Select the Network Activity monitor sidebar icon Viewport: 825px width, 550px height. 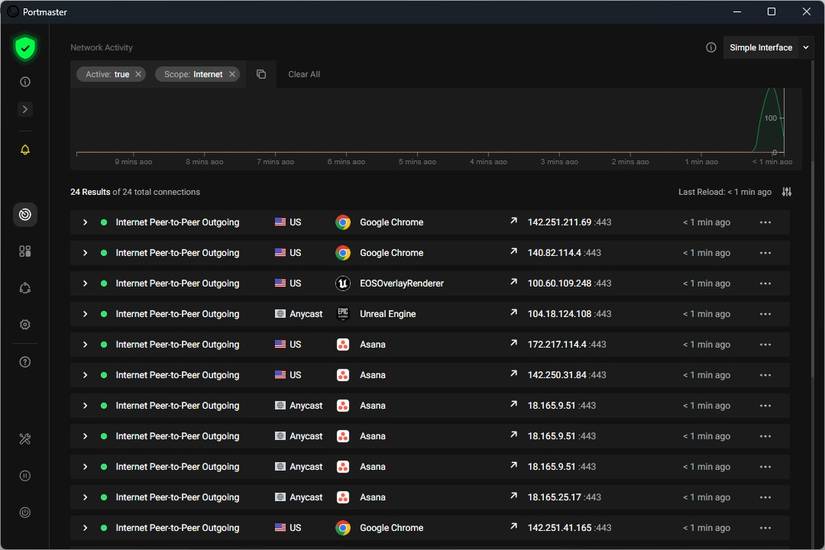point(25,215)
